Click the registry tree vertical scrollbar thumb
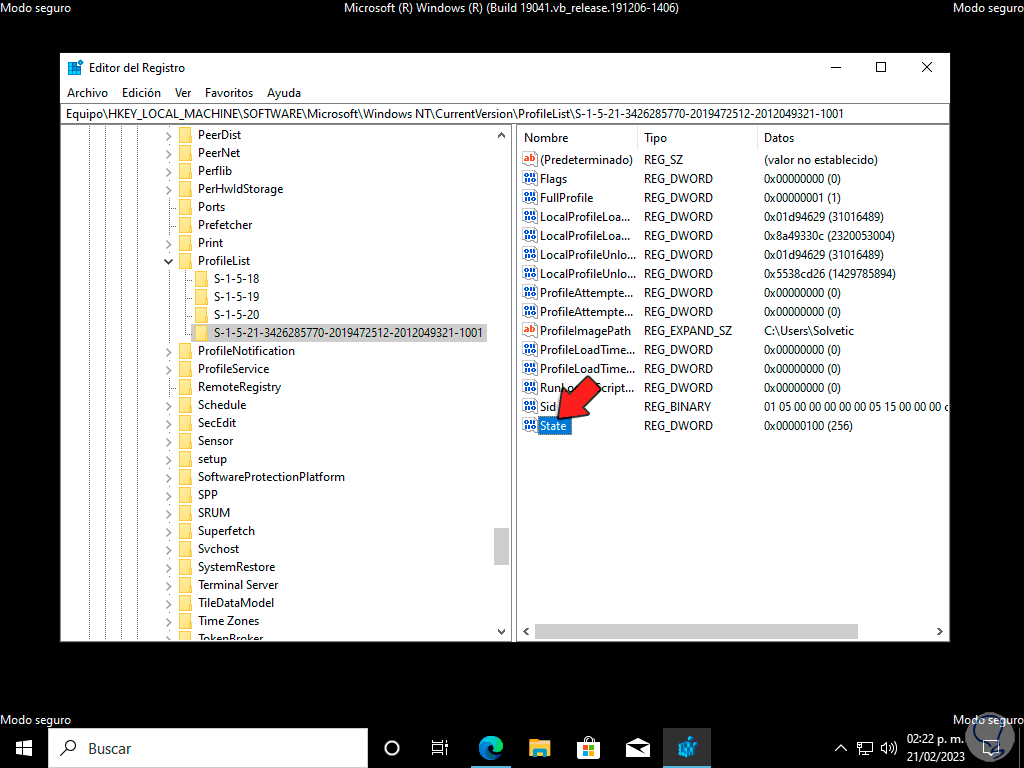 click(501, 546)
